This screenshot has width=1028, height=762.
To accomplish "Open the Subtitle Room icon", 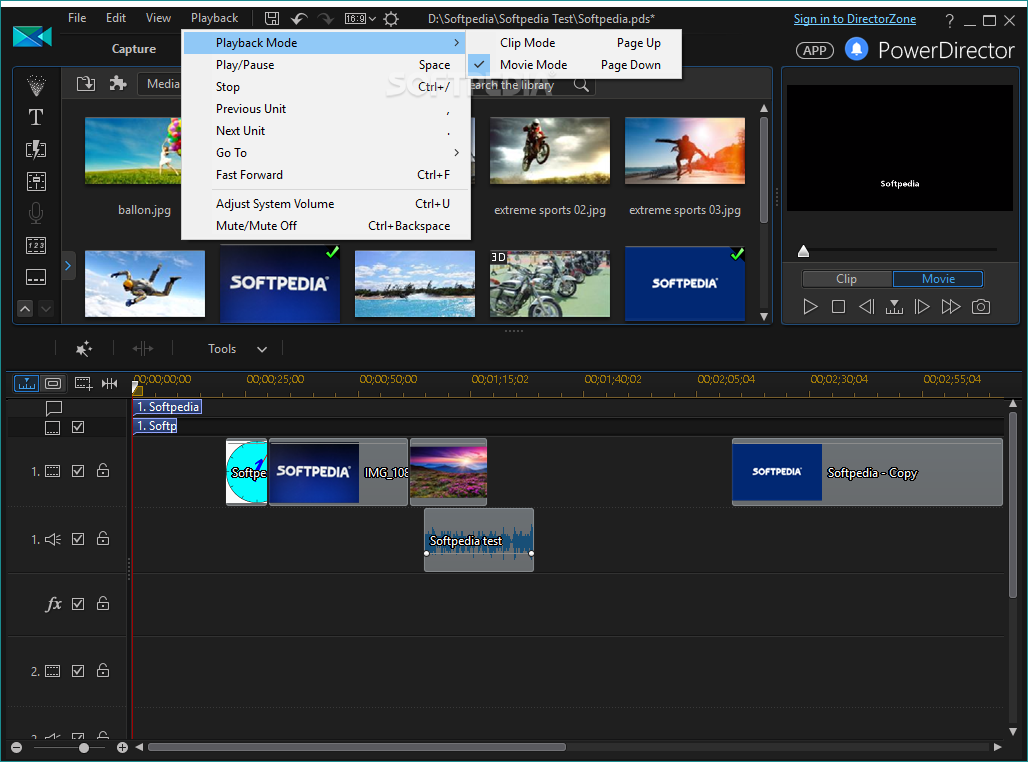I will pyautogui.click(x=36, y=277).
